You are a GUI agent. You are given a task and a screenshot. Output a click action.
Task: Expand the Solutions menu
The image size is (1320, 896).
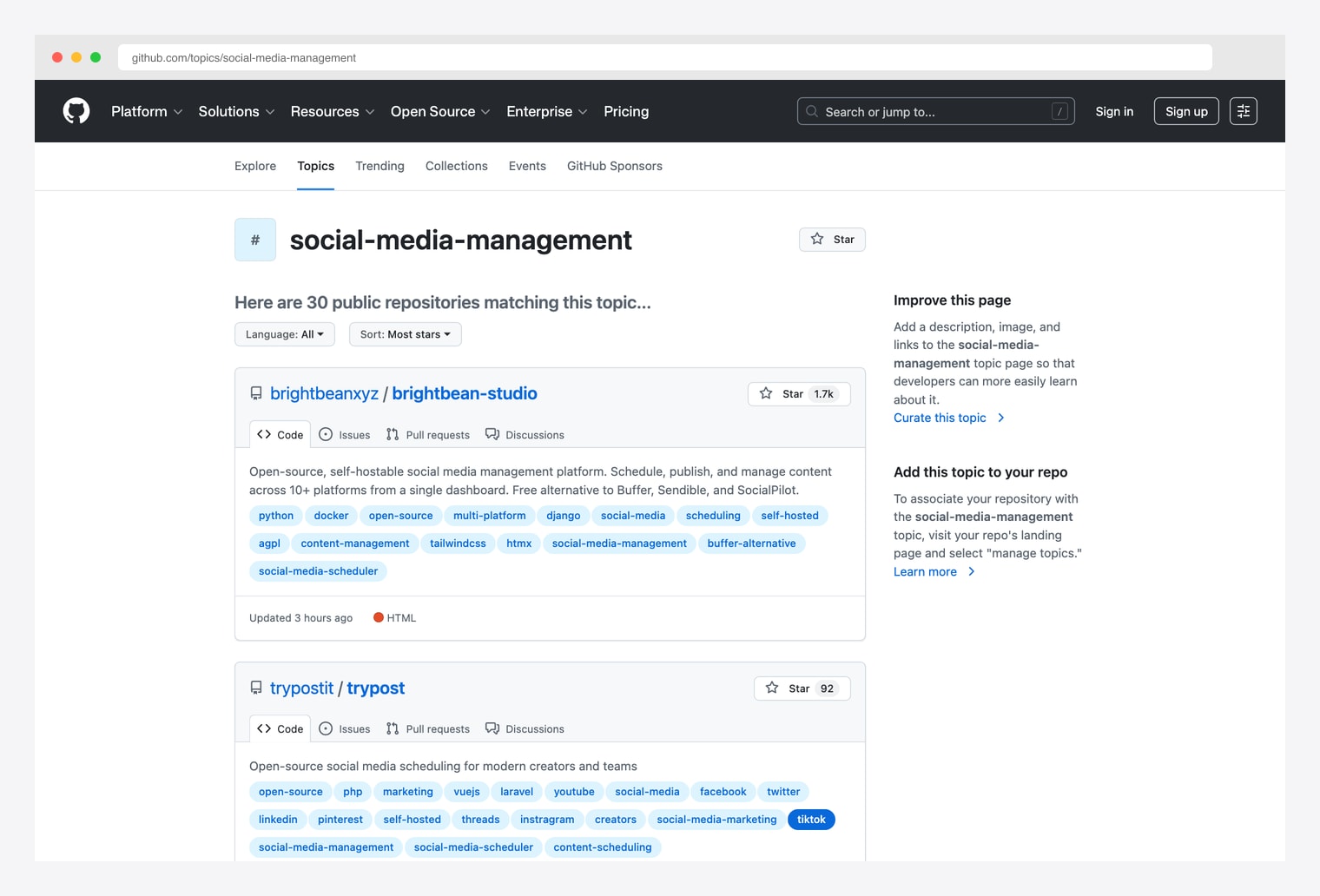coord(236,111)
